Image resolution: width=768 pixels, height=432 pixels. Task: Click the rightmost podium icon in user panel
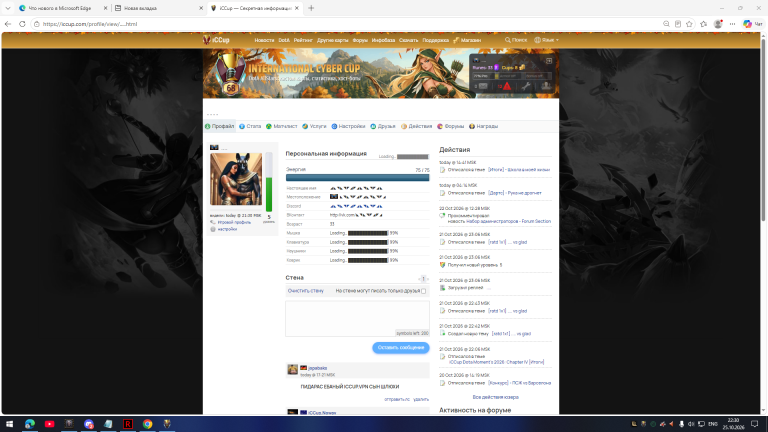pos(546,86)
